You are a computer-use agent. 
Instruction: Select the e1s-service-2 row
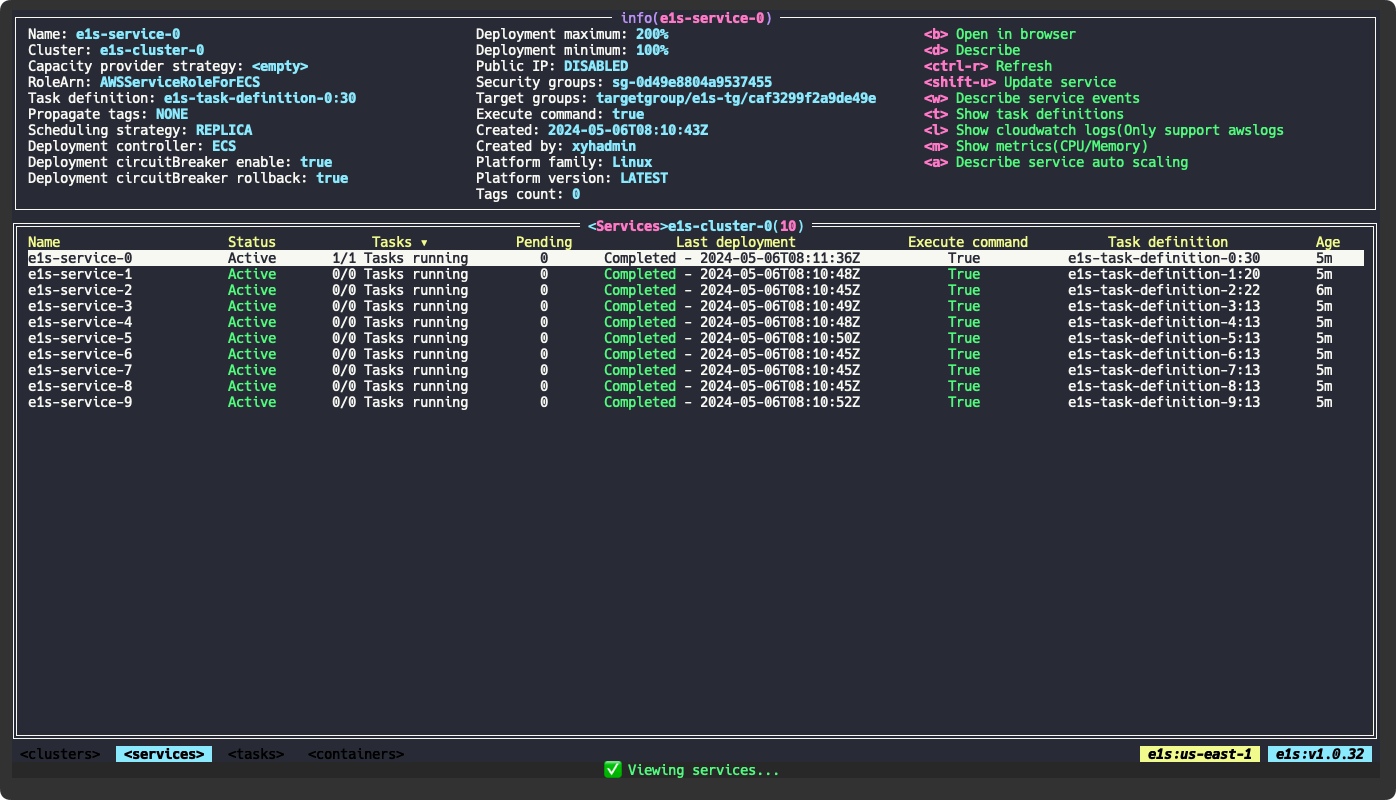696,290
